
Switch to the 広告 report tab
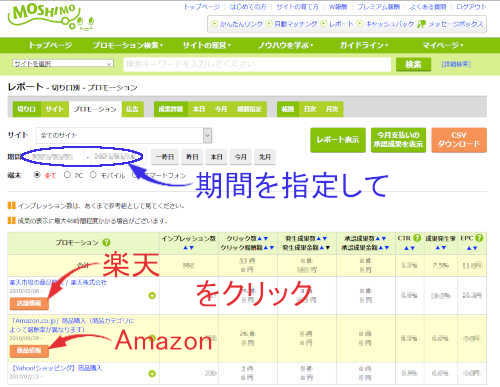click(x=132, y=109)
